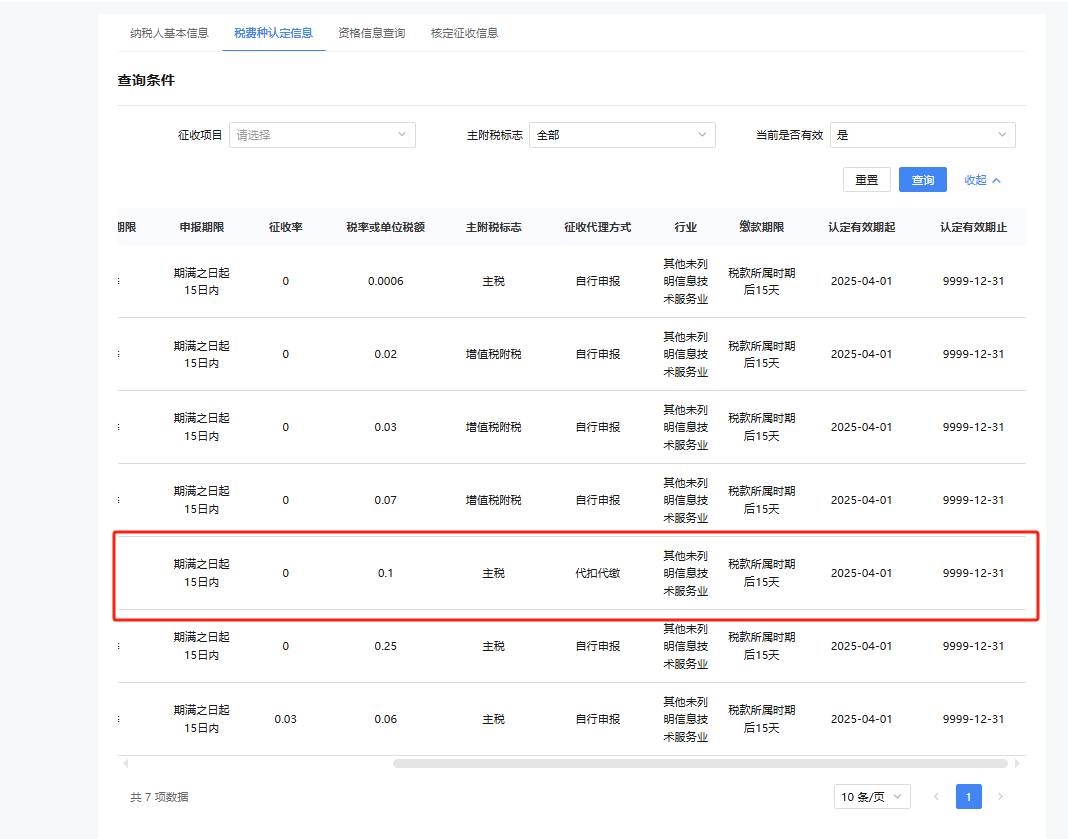Viewport: 1068px width, 839px height.
Task: Click the 行业 column header
Action: 686,227
